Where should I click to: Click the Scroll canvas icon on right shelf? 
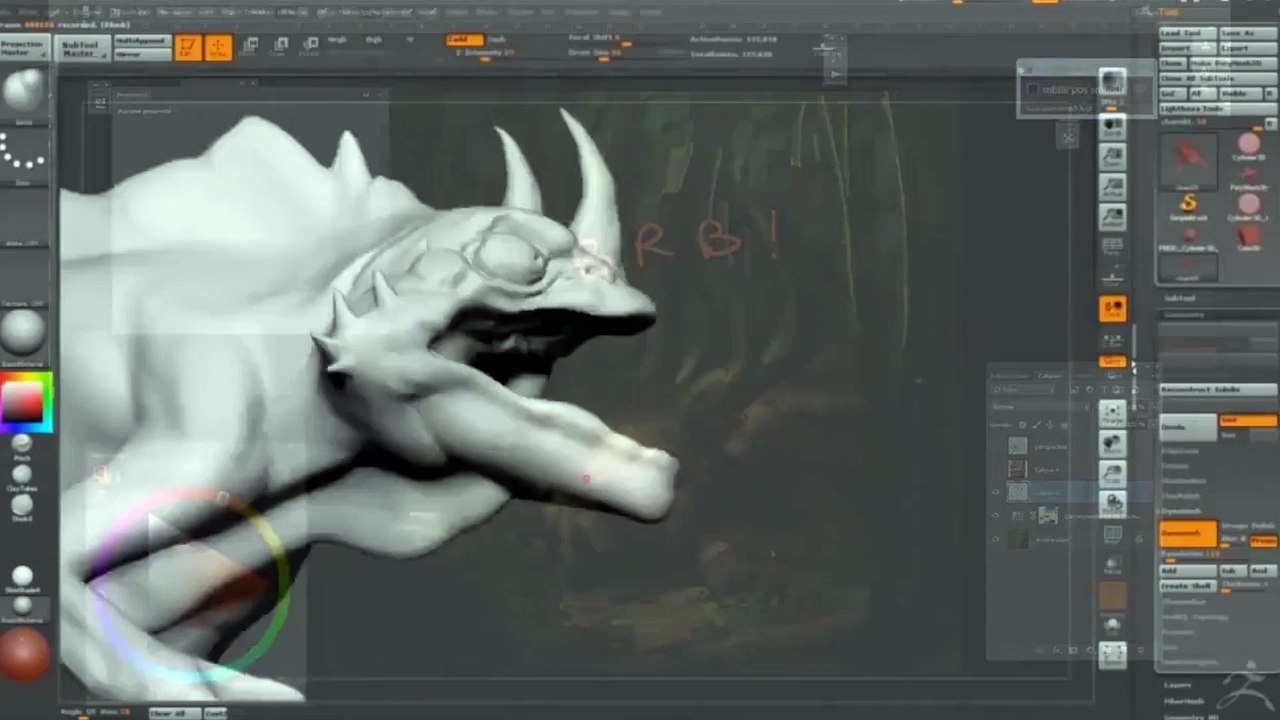tap(1112, 128)
